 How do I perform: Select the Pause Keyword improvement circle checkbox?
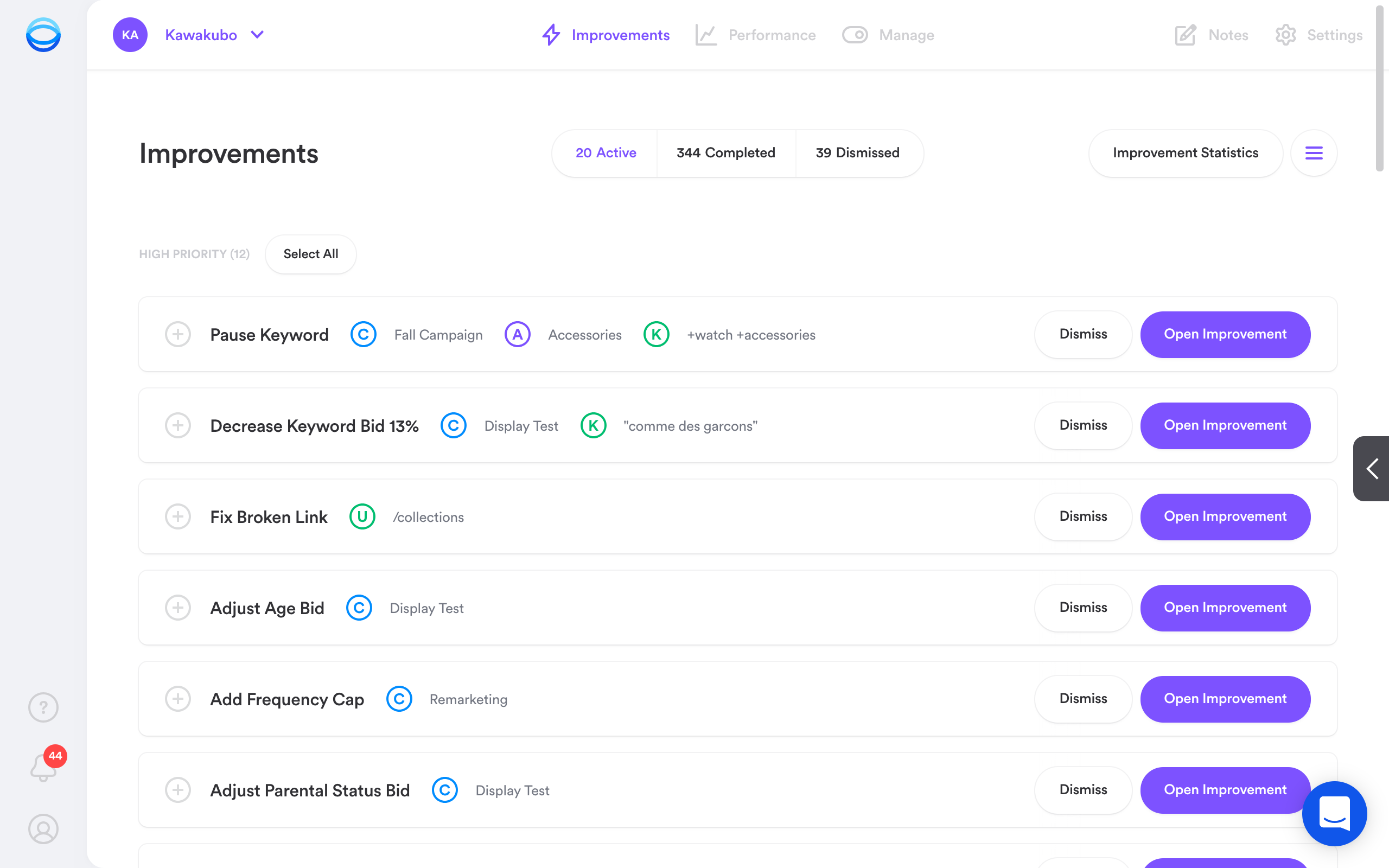point(178,334)
